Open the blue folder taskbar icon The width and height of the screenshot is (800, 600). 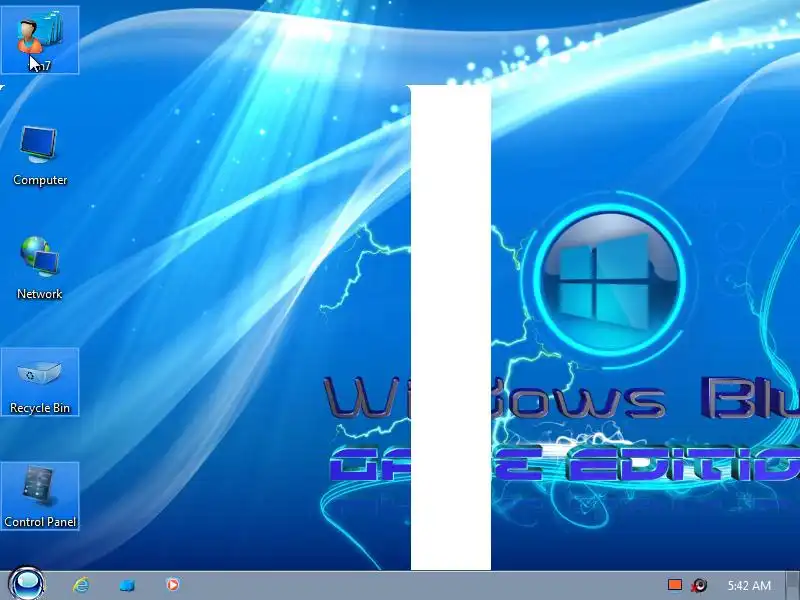(127, 585)
